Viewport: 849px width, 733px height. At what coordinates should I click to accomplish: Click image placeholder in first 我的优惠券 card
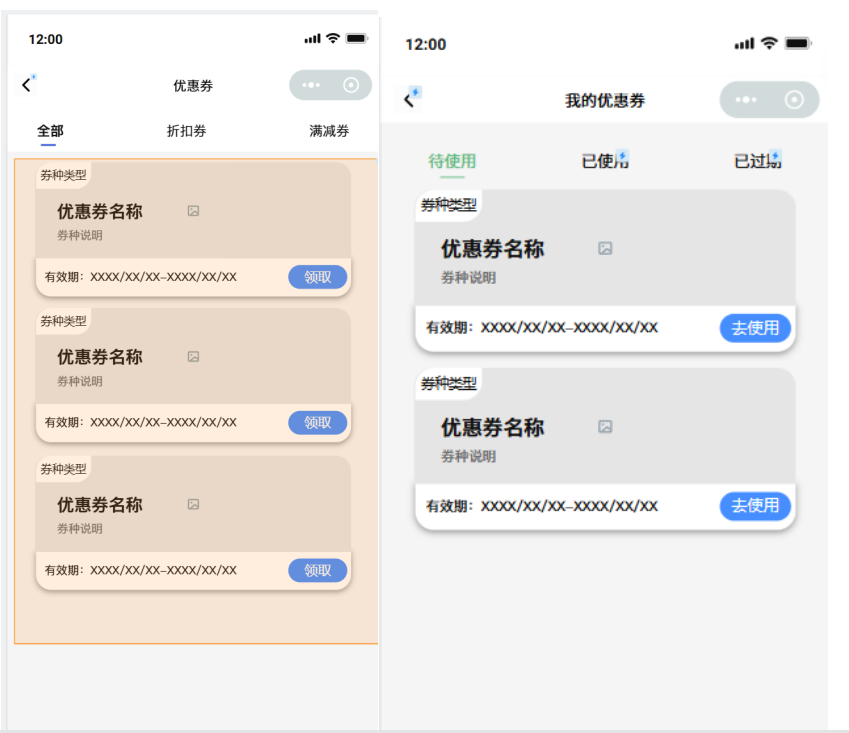point(605,248)
